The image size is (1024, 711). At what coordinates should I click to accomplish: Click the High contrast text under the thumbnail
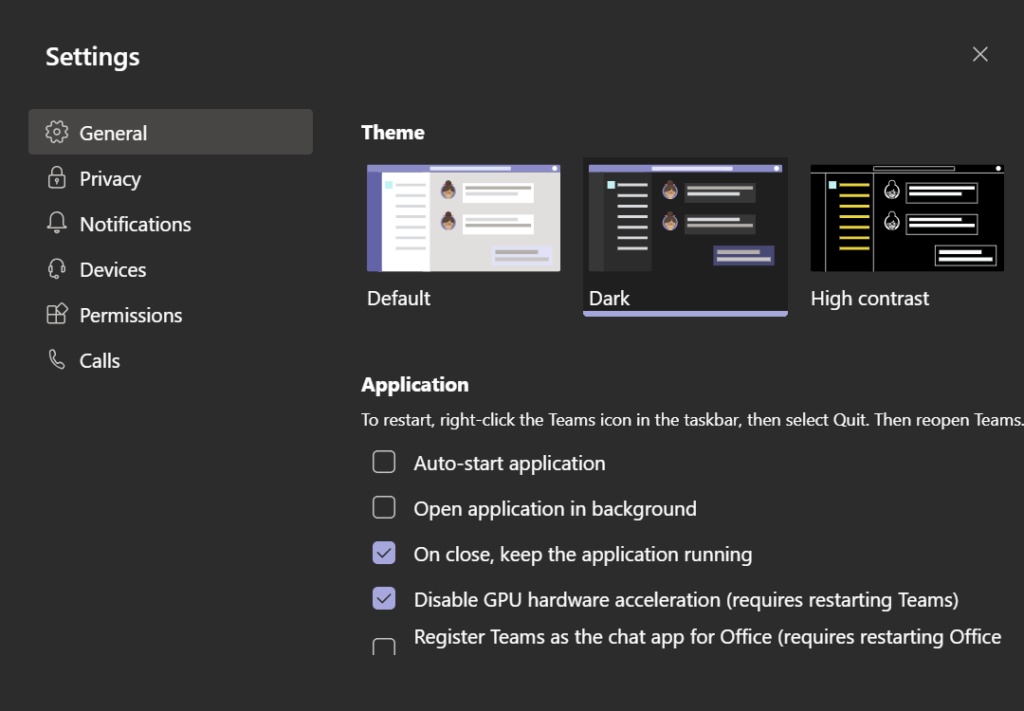click(x=869, y=298)
